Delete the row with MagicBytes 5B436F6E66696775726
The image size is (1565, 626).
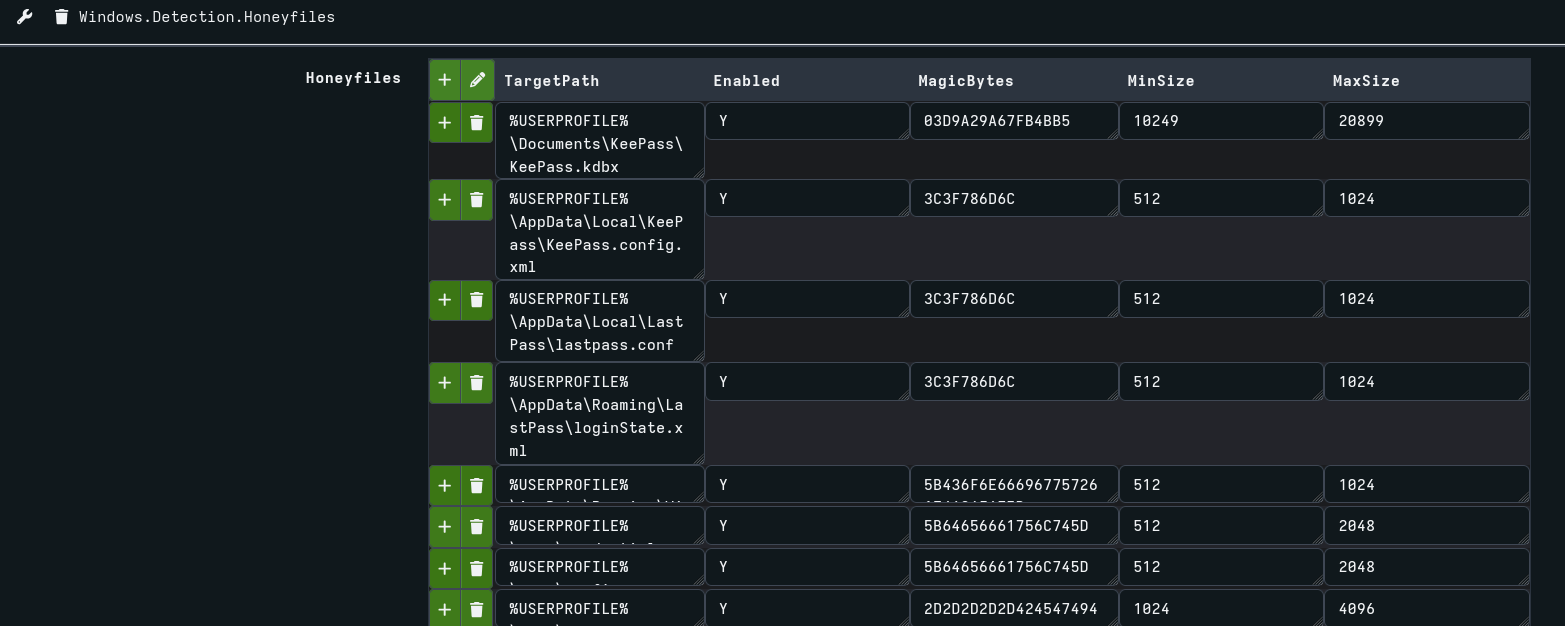pos(476,485)
